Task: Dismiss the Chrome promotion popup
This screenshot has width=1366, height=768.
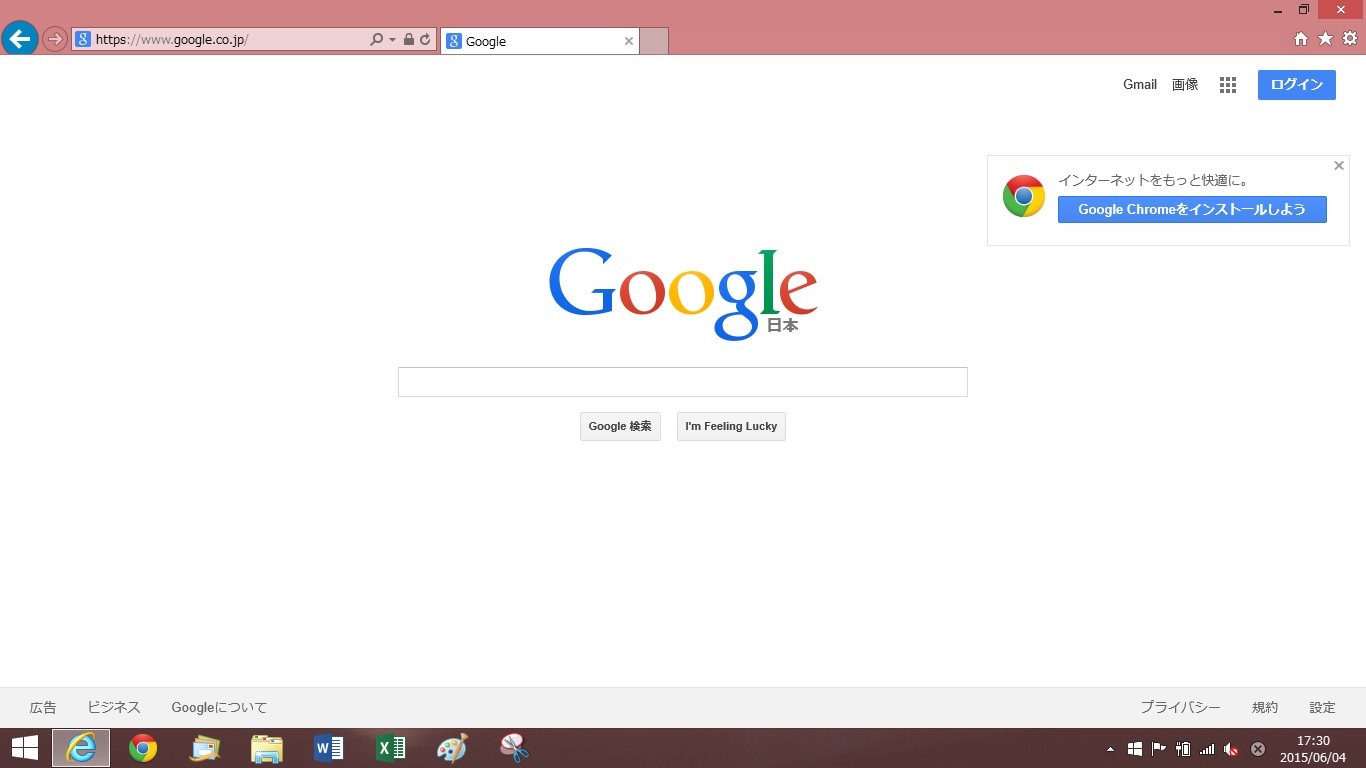Action: click(1339, 166)
